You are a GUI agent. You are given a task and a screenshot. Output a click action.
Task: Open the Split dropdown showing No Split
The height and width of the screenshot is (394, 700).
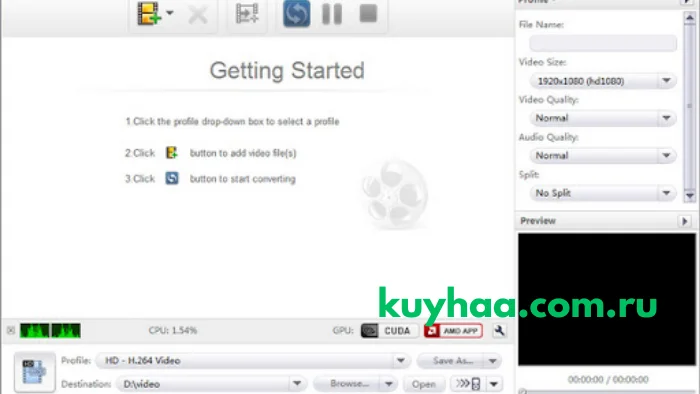603,193
